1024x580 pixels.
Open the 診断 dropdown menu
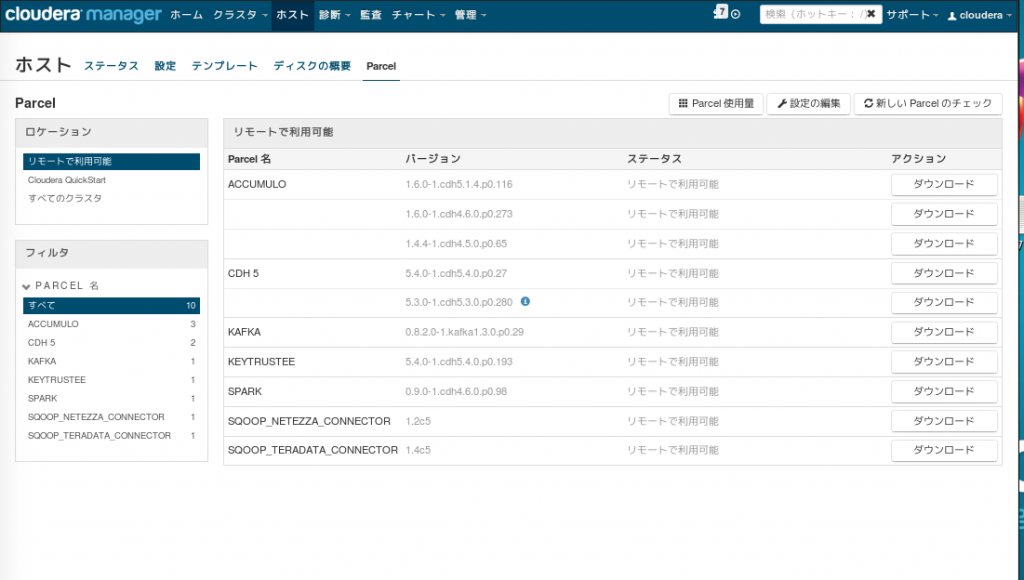click(334, 15)
